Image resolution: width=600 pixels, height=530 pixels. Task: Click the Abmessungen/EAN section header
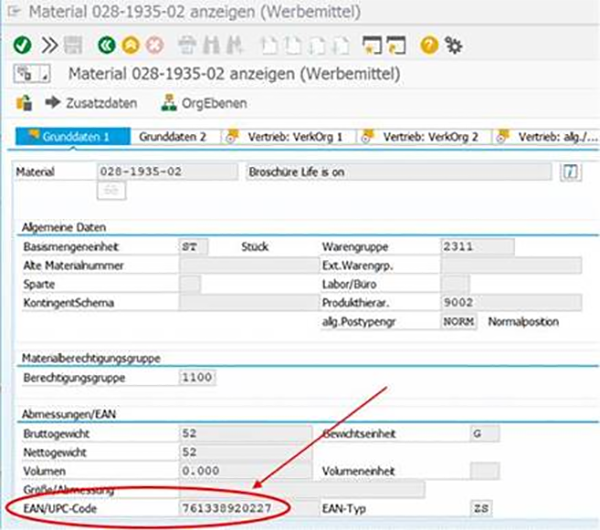(x=69, y=414)
